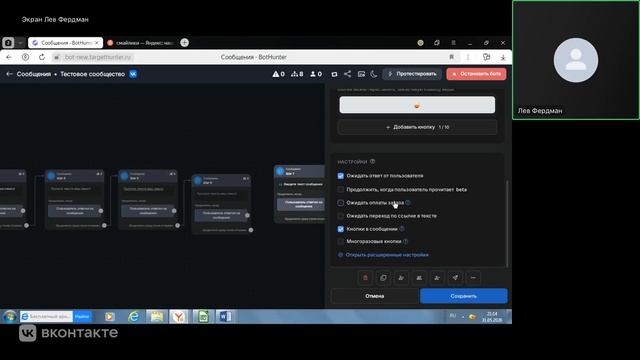The width and height of the screenshot is (640, 360).
Task: Click the Остановить бота button
Action: 476,74
